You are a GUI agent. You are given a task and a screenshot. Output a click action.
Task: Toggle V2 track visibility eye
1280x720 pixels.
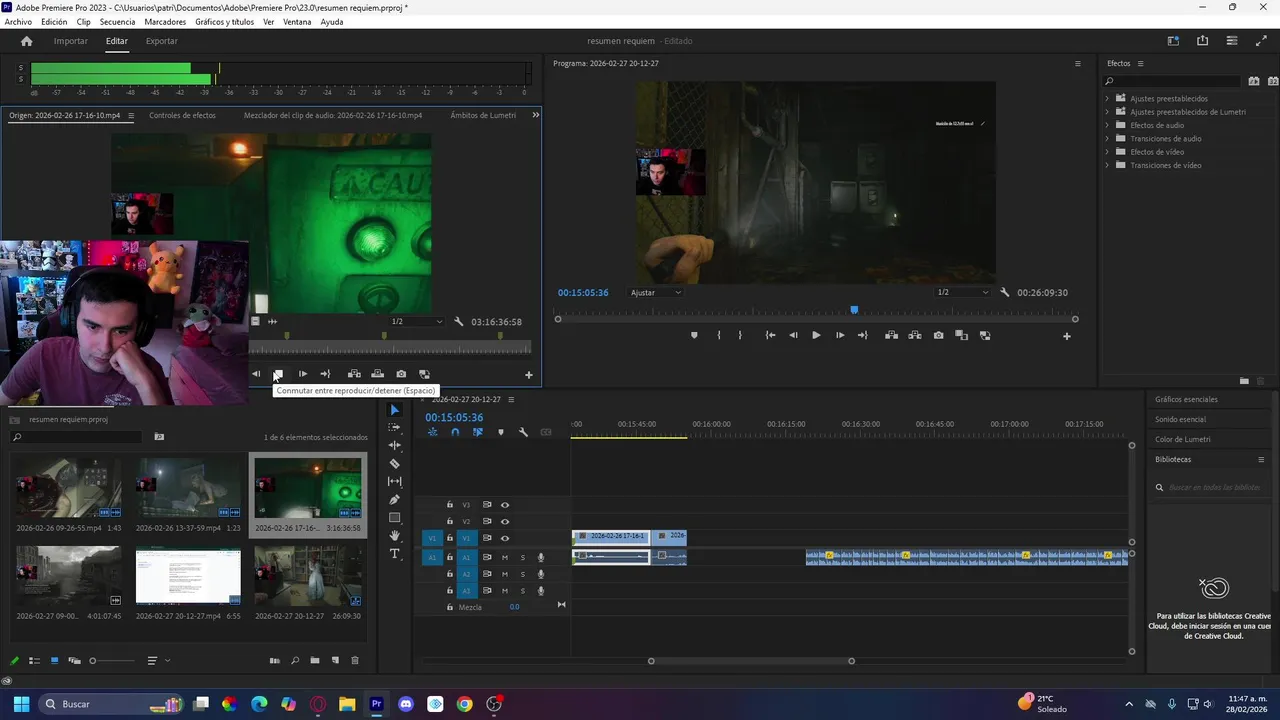[505, 521]
